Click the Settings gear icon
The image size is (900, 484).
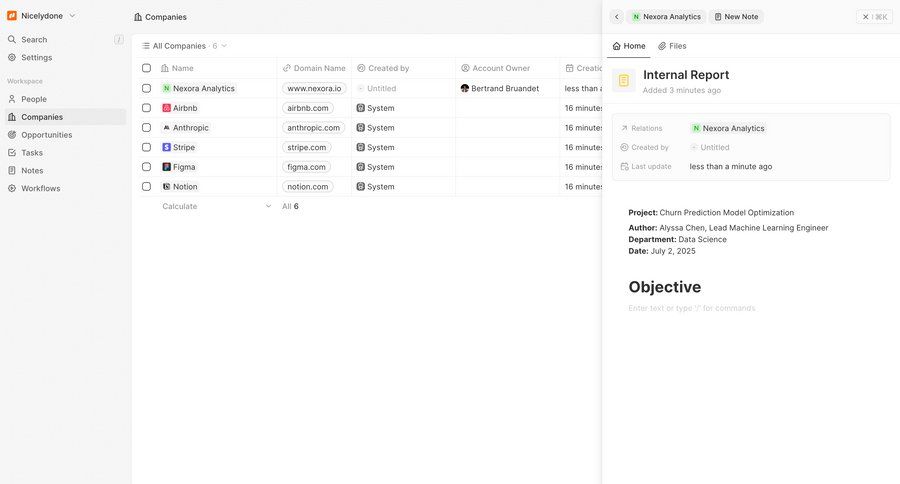point(12,57)
